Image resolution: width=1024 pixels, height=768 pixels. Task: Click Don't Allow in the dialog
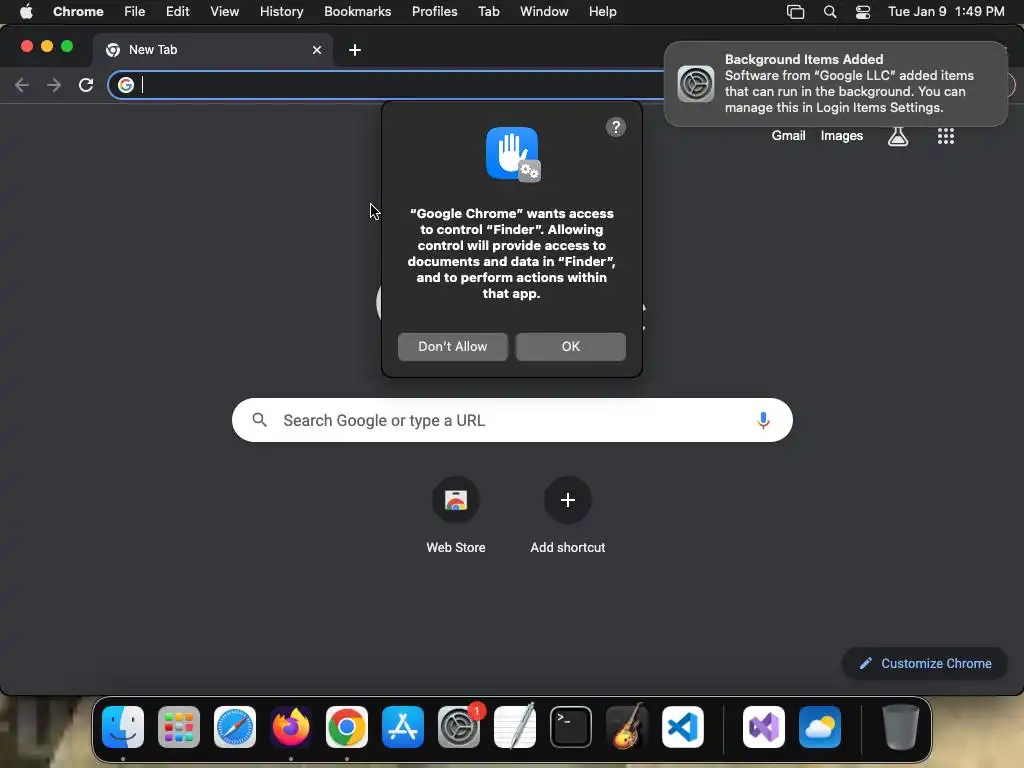click(x=453, y=347)
